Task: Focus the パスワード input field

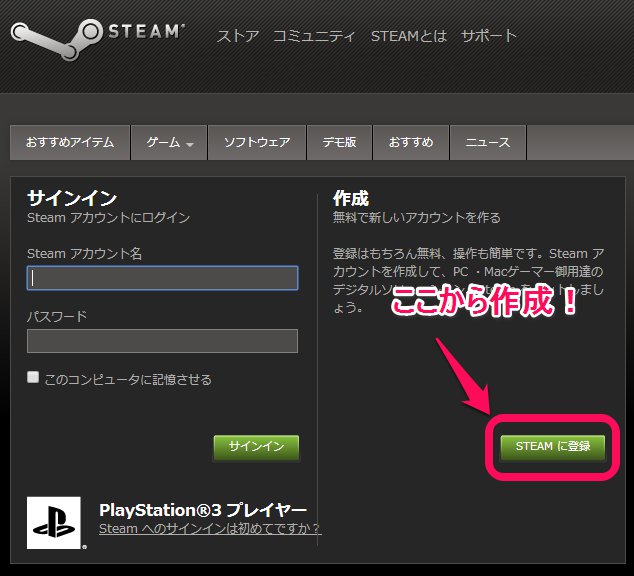Action: (163, 341)
